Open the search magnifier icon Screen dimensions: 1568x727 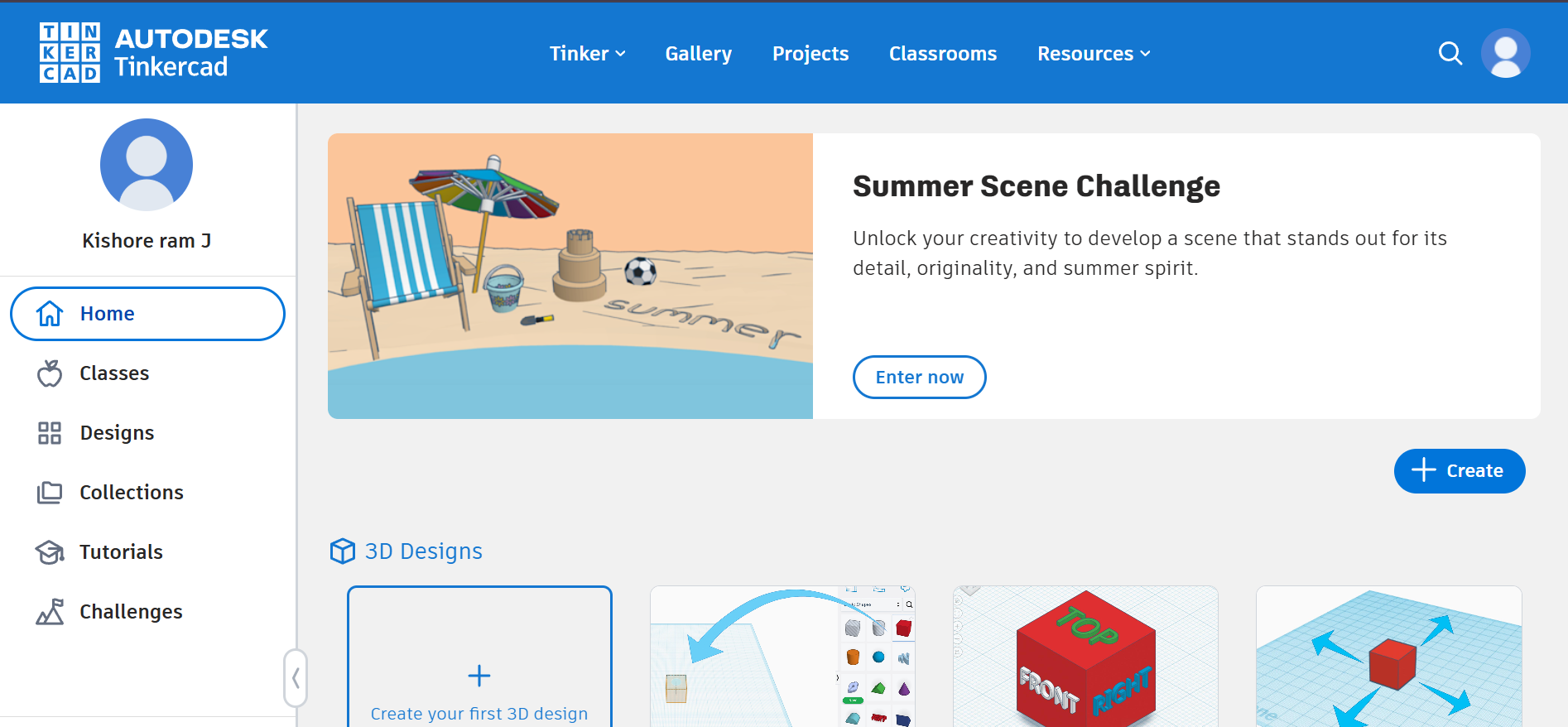[1450, 53]
